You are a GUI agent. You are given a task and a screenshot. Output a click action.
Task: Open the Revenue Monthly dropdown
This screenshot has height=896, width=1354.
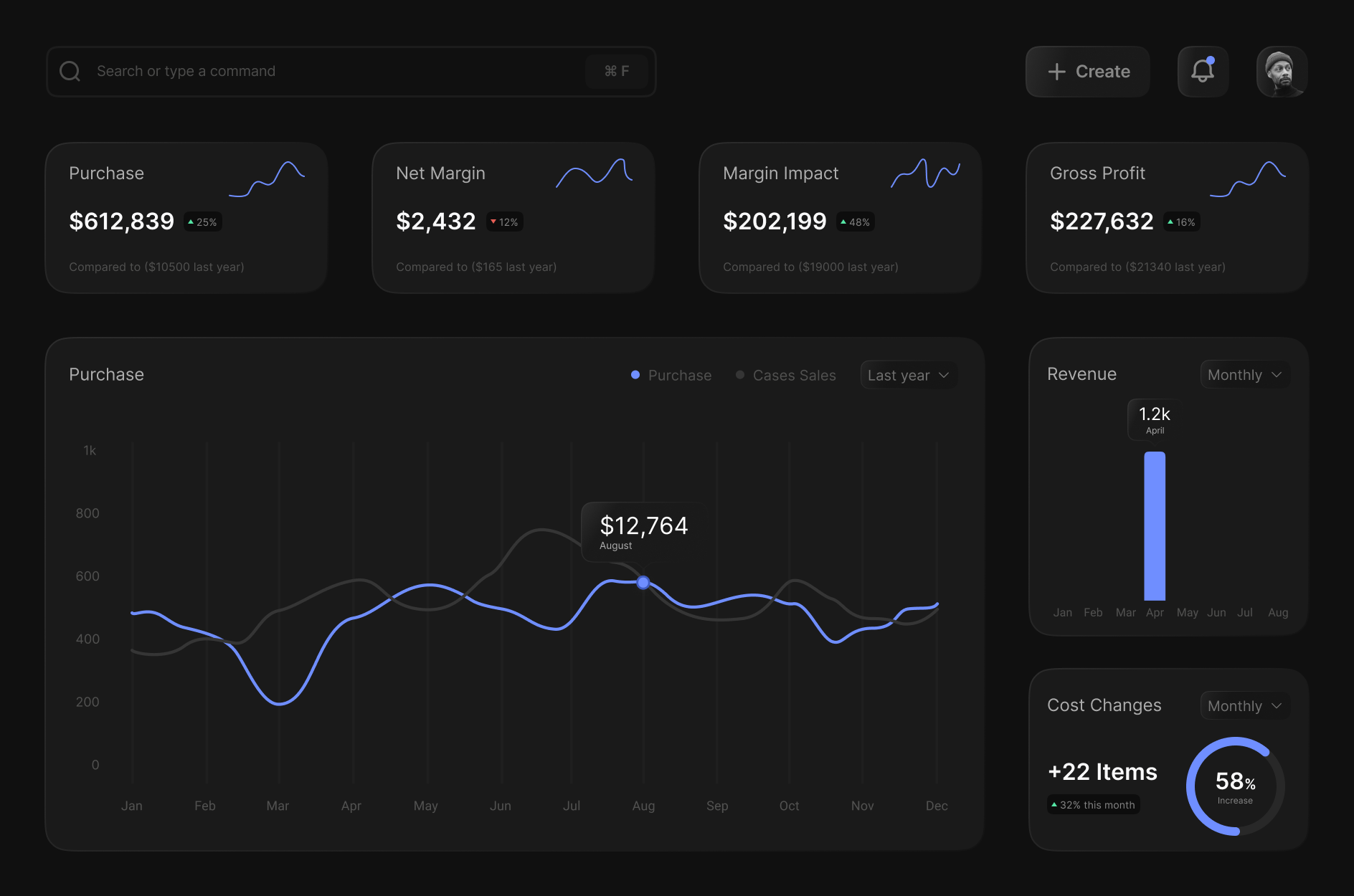click(x=1244, y=375)
